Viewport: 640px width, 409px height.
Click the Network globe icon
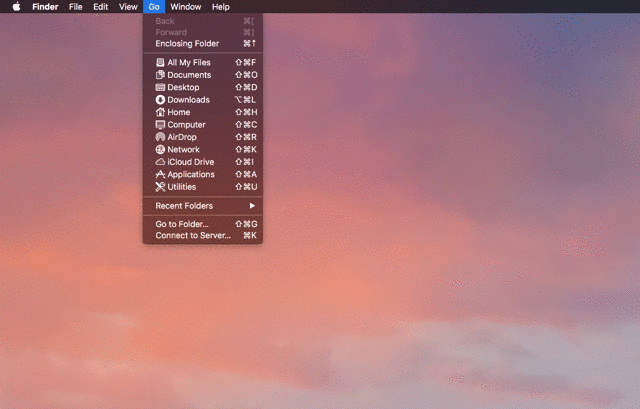click(x=160, y=149)
